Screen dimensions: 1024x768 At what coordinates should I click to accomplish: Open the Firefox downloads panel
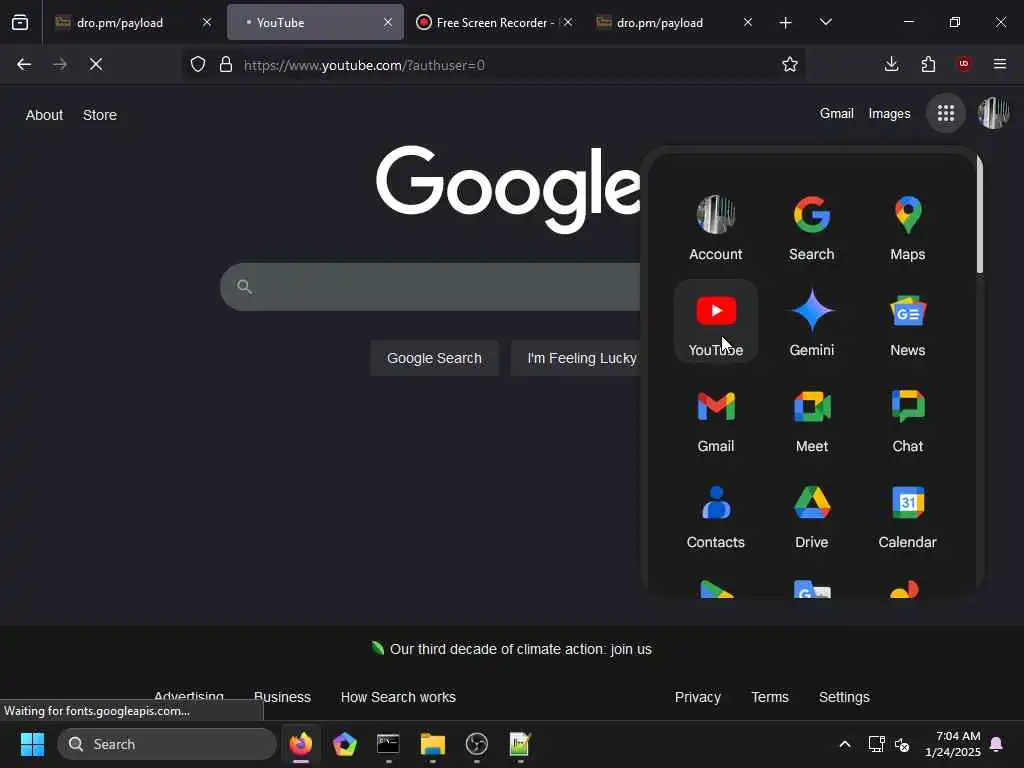[x=891, y=64]
